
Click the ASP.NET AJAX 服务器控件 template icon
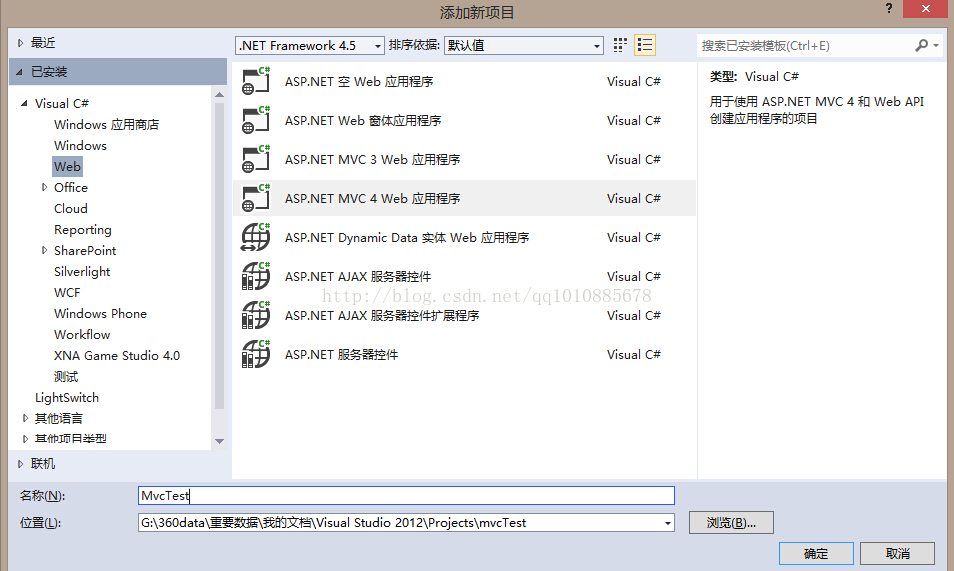tap(256, 276)
